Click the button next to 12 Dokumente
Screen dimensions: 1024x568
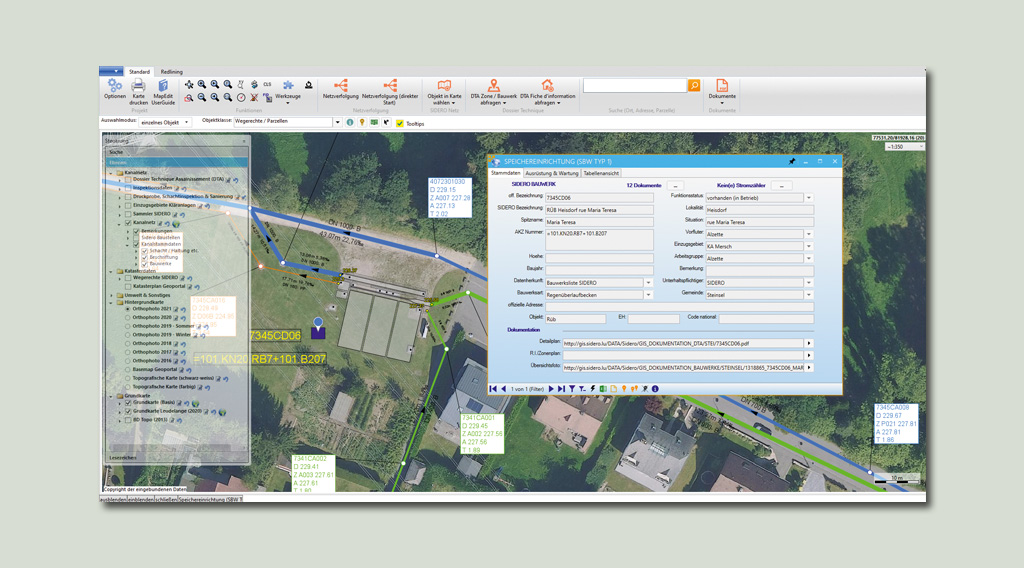675,186
